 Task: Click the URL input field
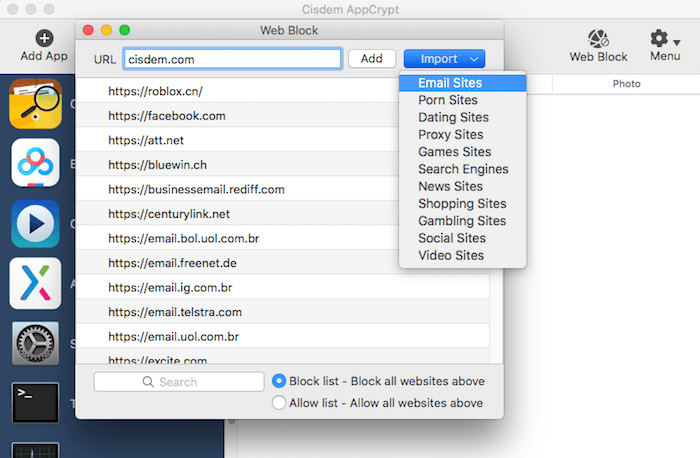pyautogui.click(x=233, y=59)
